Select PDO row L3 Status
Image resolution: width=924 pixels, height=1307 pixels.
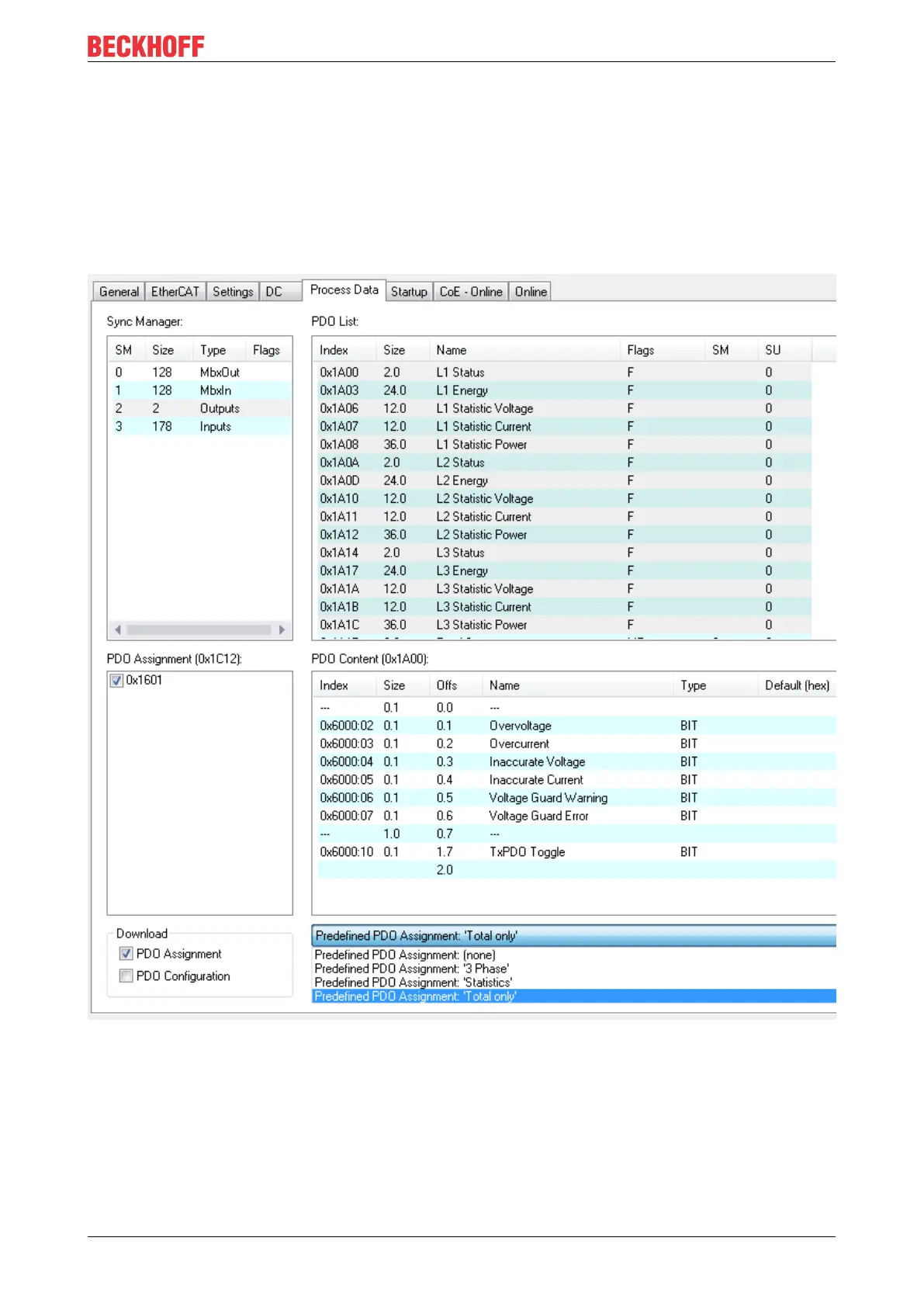click(562, 553)
